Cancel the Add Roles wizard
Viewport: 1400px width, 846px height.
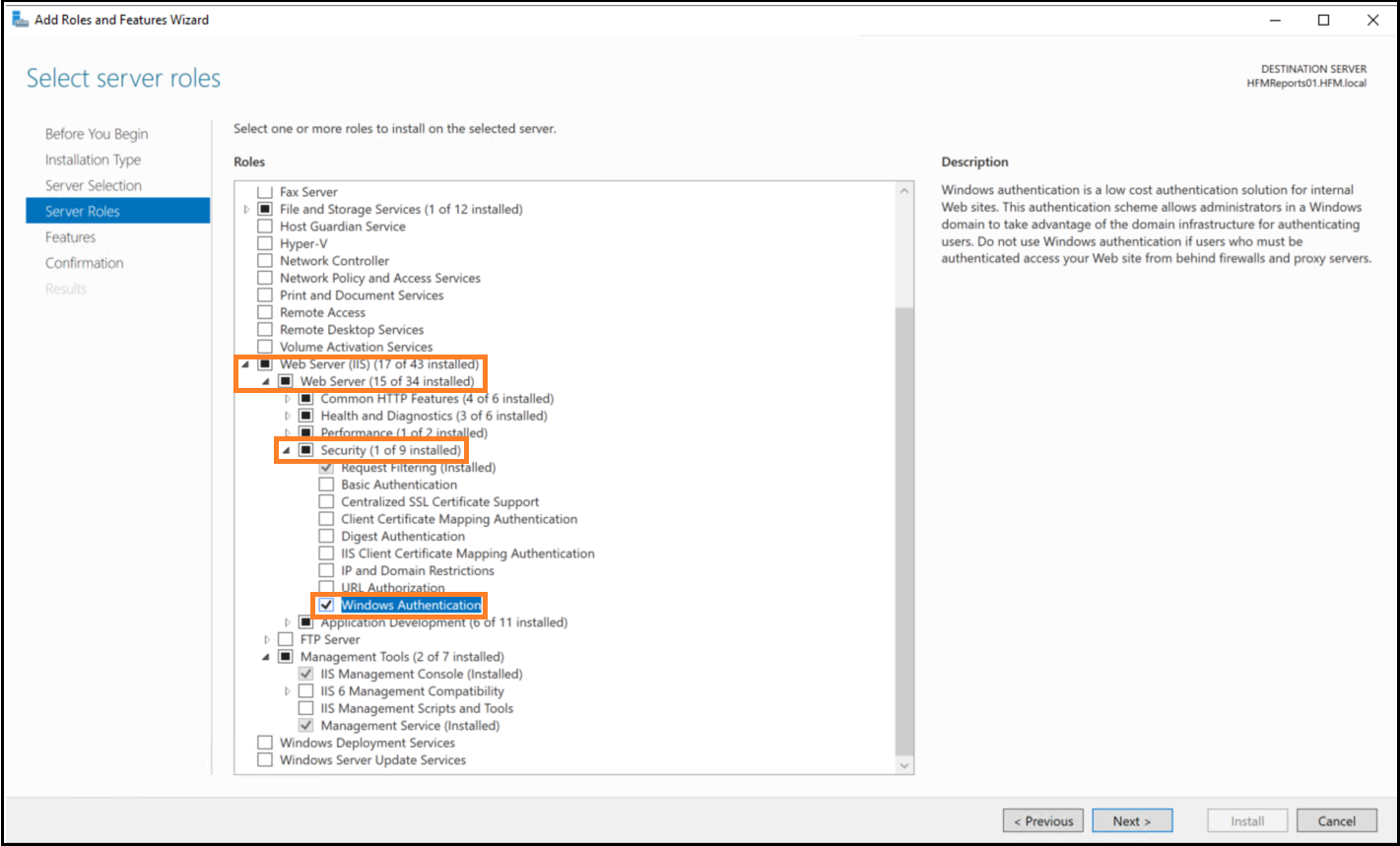tap(1336, 821)
